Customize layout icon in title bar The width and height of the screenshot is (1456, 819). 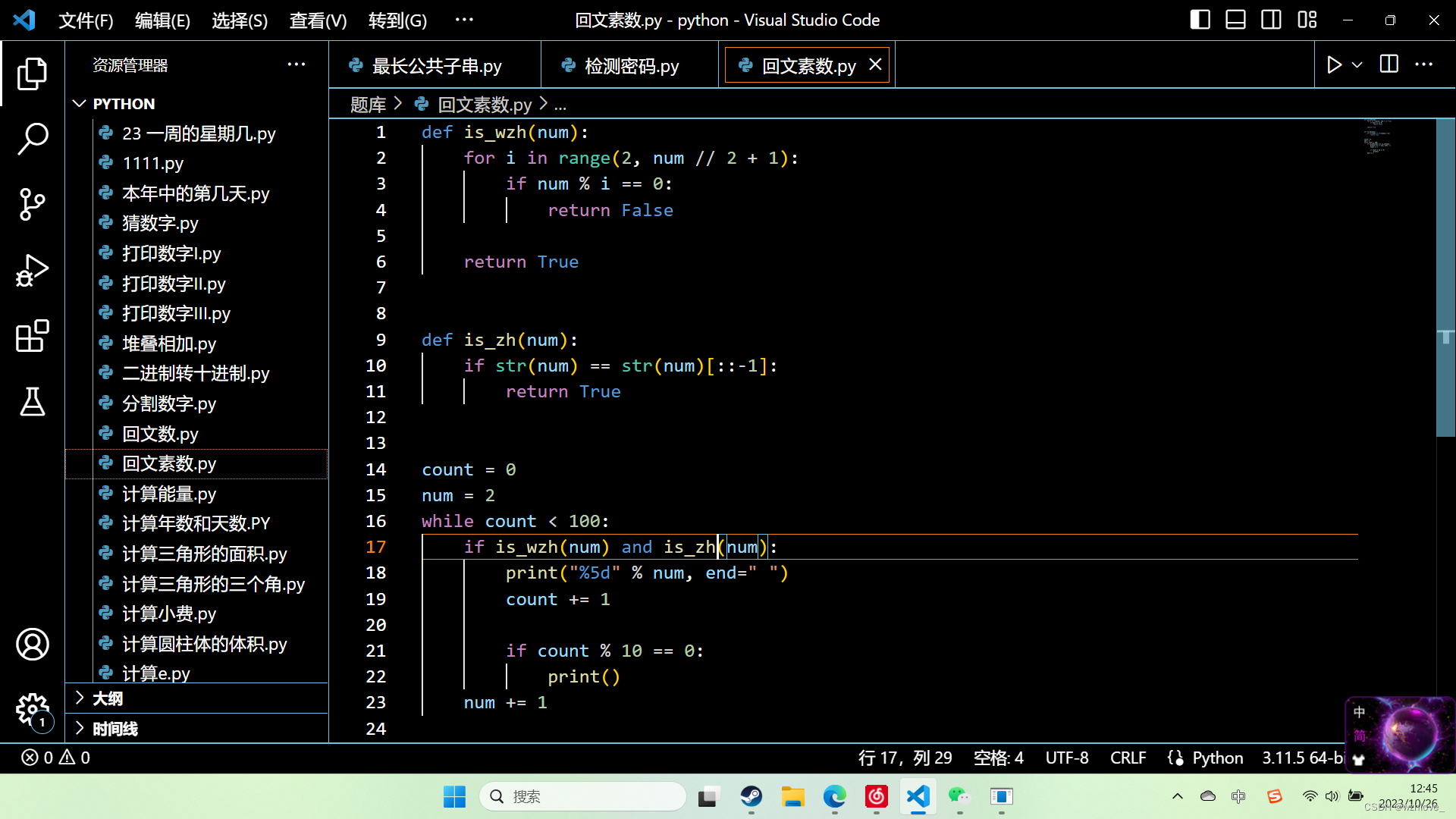1307,20
